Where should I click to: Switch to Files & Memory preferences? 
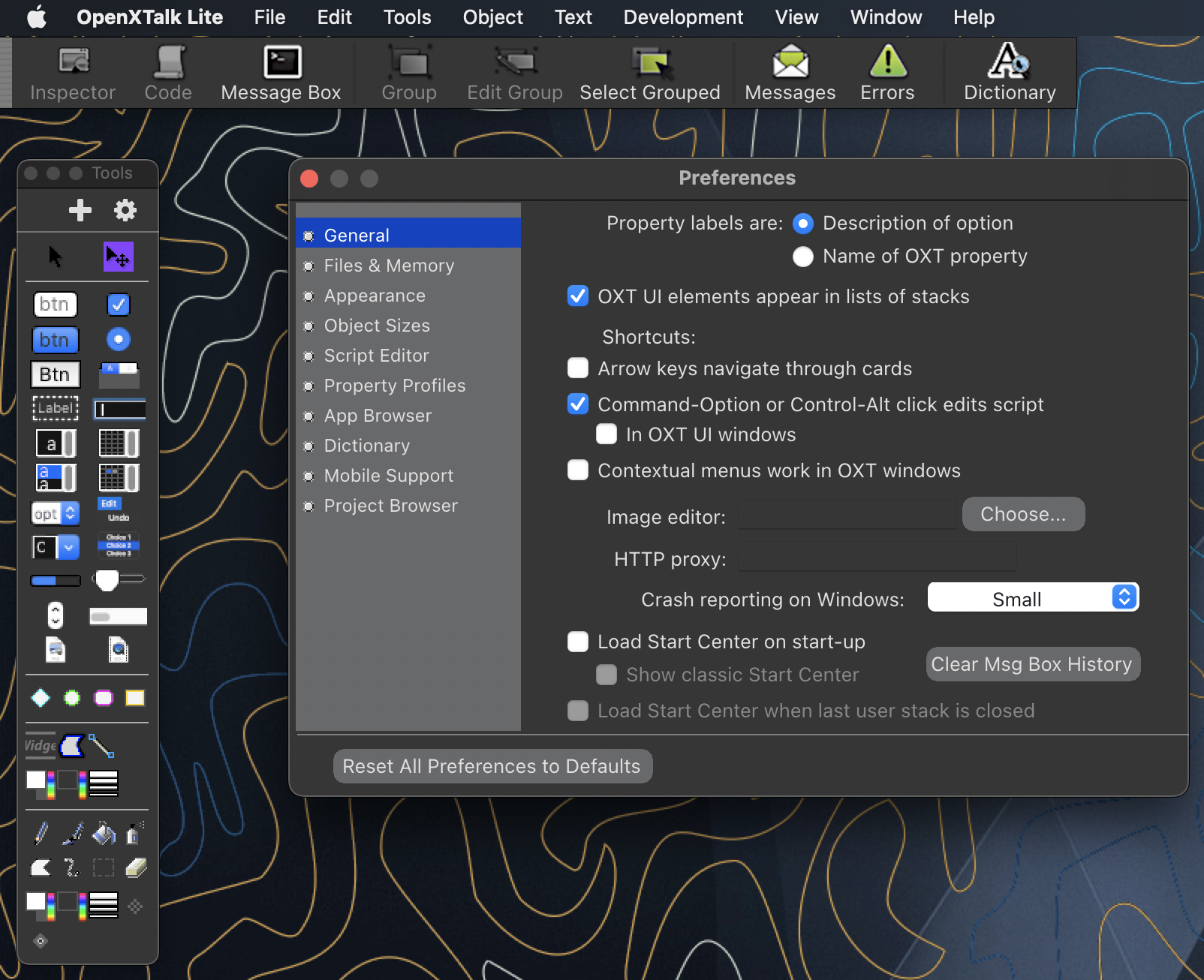[408, 266]
